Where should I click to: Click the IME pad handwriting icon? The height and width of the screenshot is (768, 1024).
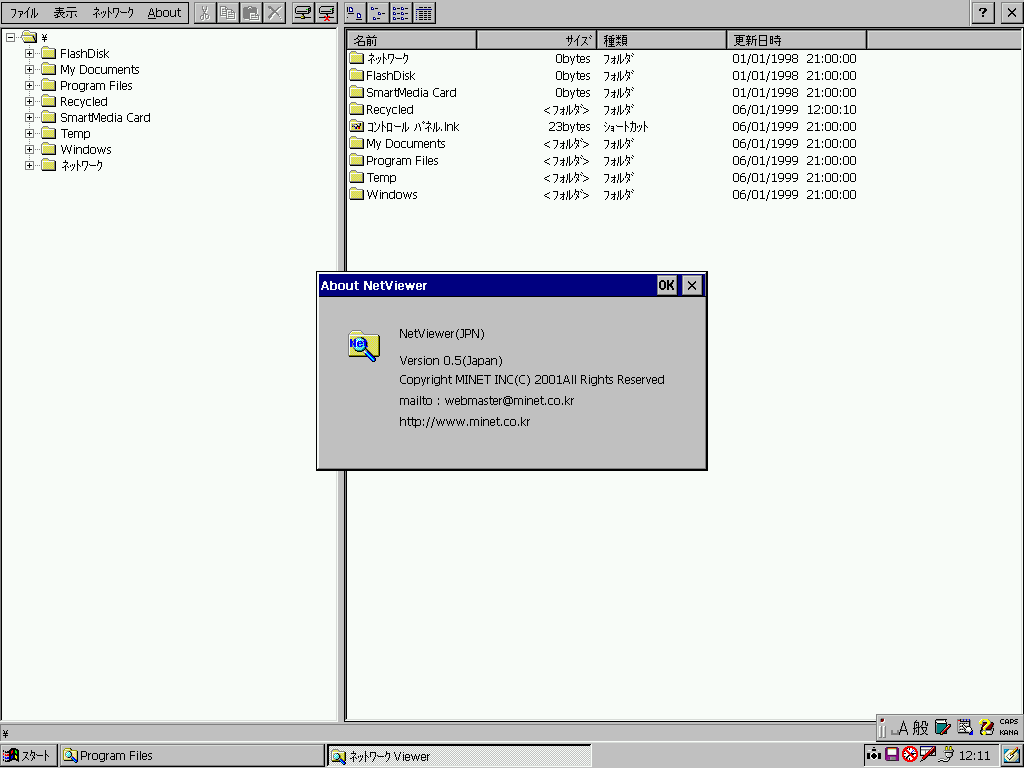[965, 727]
